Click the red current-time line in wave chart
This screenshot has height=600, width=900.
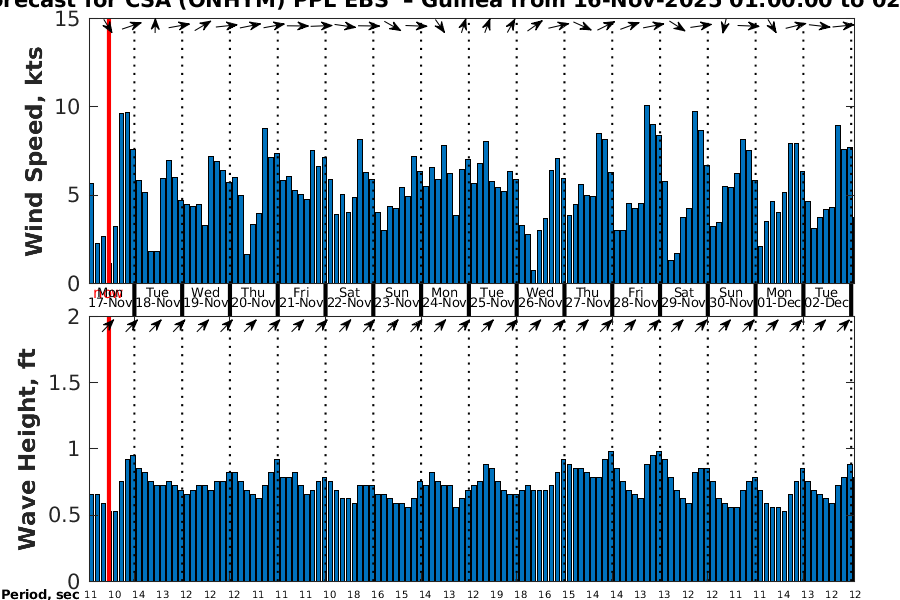pos(108,450)
